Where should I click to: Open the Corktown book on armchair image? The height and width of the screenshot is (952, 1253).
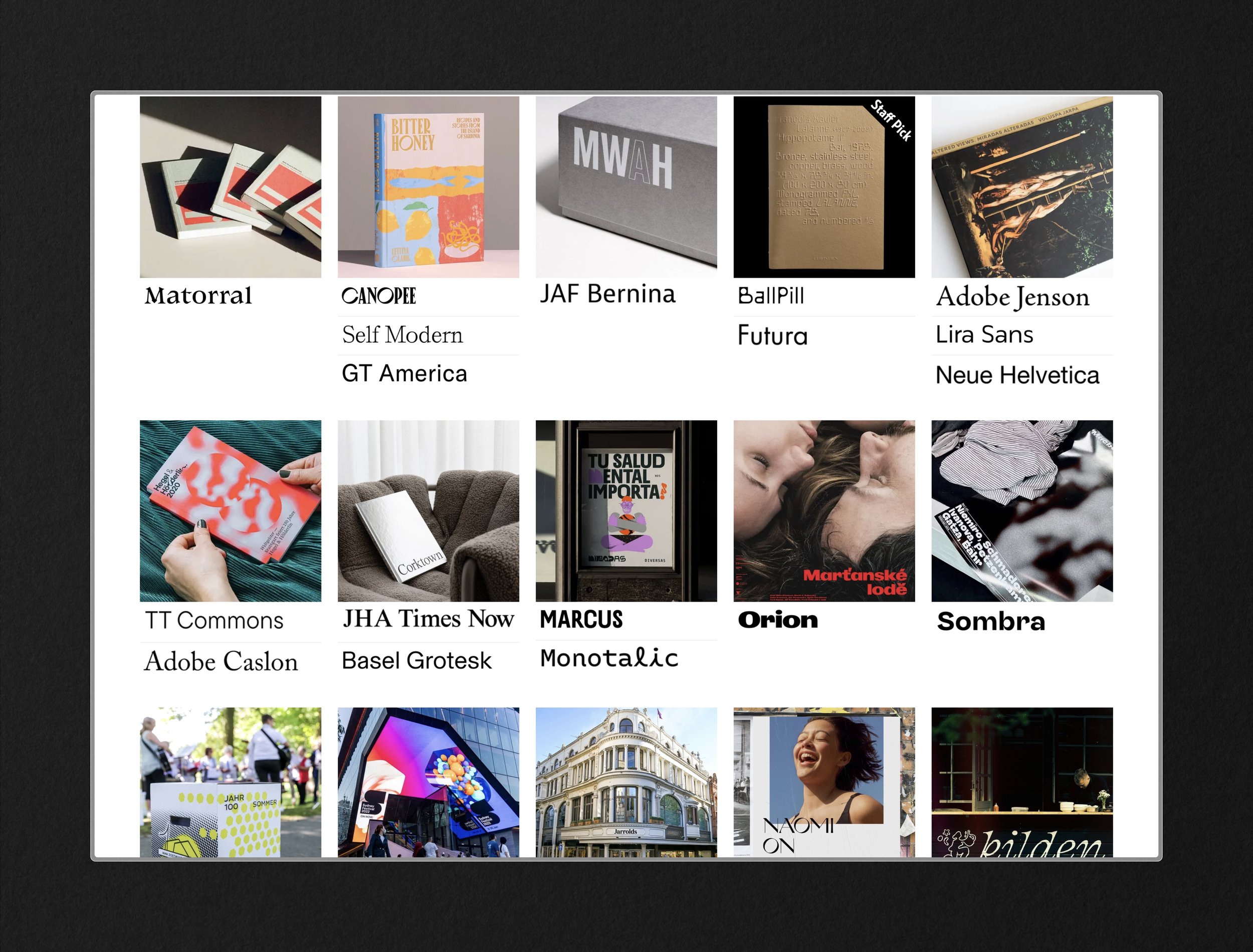coord(428,510)
